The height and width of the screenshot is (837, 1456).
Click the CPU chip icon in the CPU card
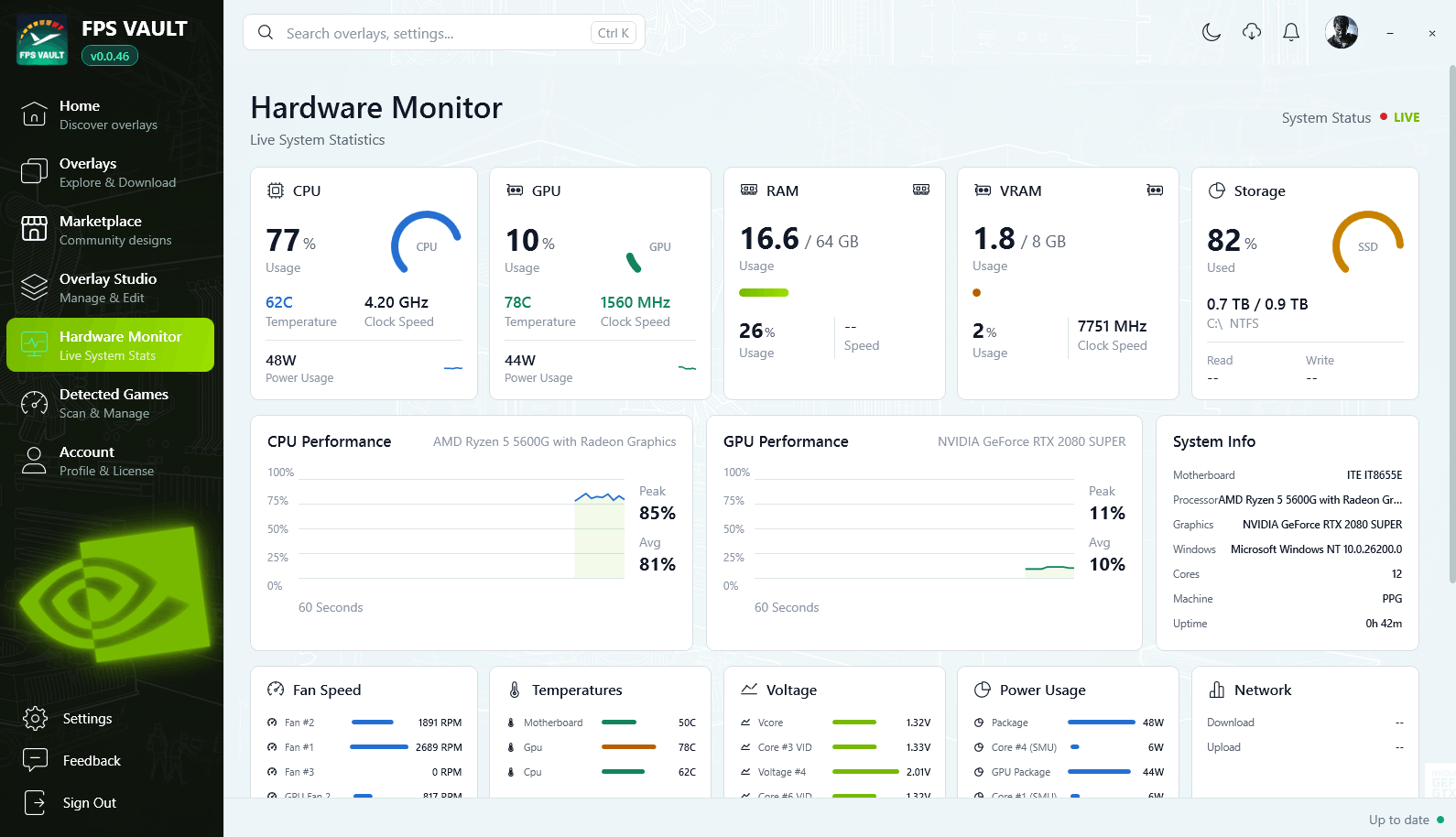pyautogui.click(x=276, y=190)
